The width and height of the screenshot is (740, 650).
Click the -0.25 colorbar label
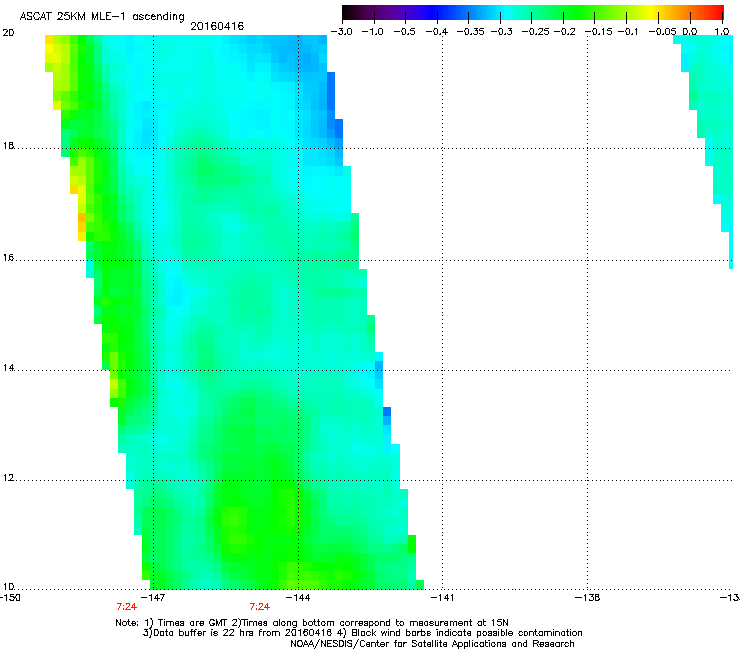536,32
